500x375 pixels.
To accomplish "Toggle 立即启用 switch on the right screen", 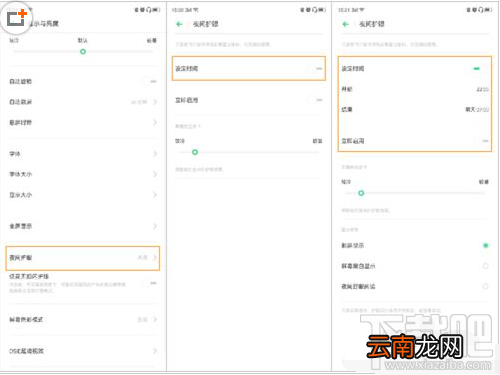I will click(481, 141).
